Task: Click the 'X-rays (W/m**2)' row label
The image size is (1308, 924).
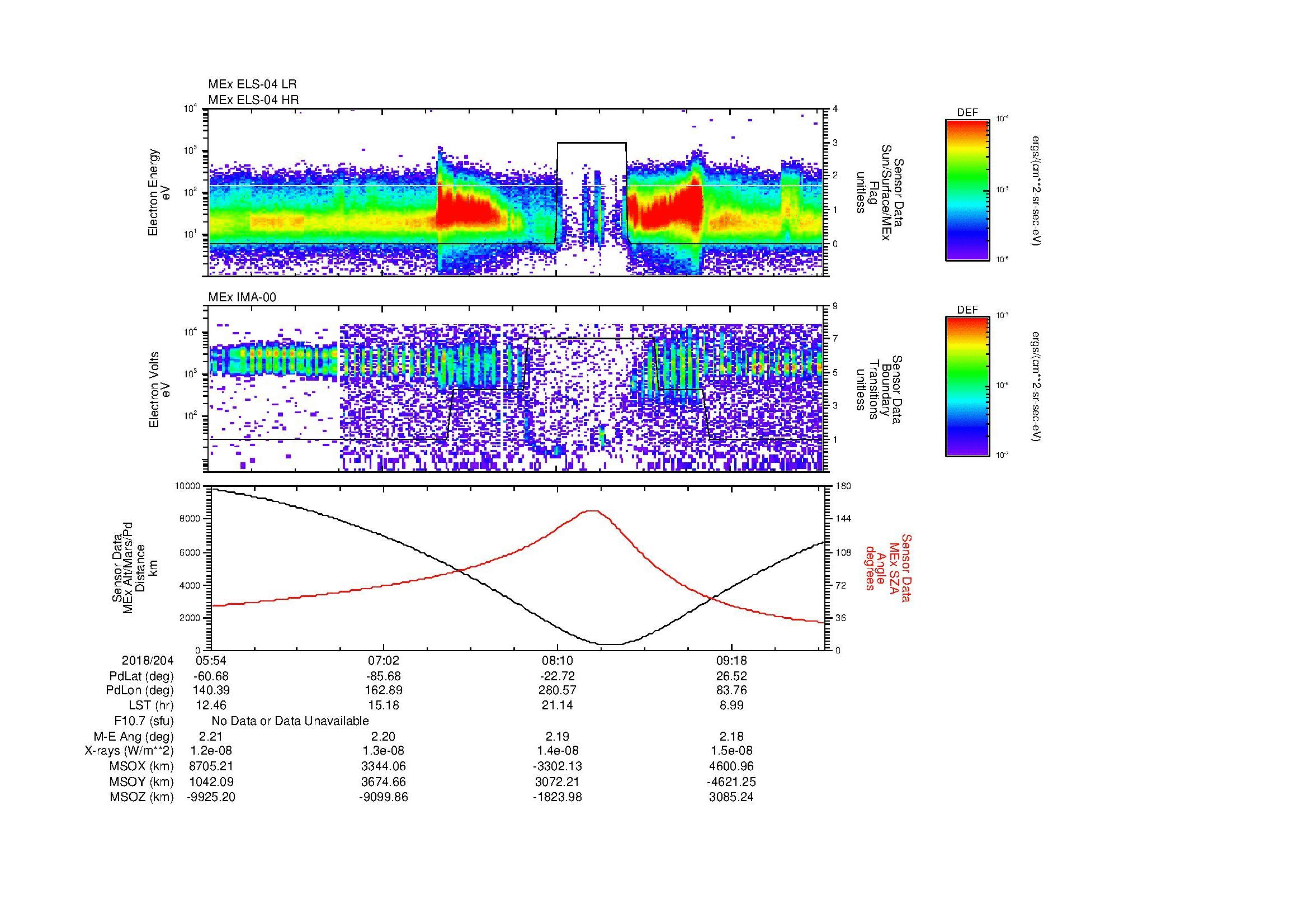Action: pyautogui.click(x=129, y=751)
